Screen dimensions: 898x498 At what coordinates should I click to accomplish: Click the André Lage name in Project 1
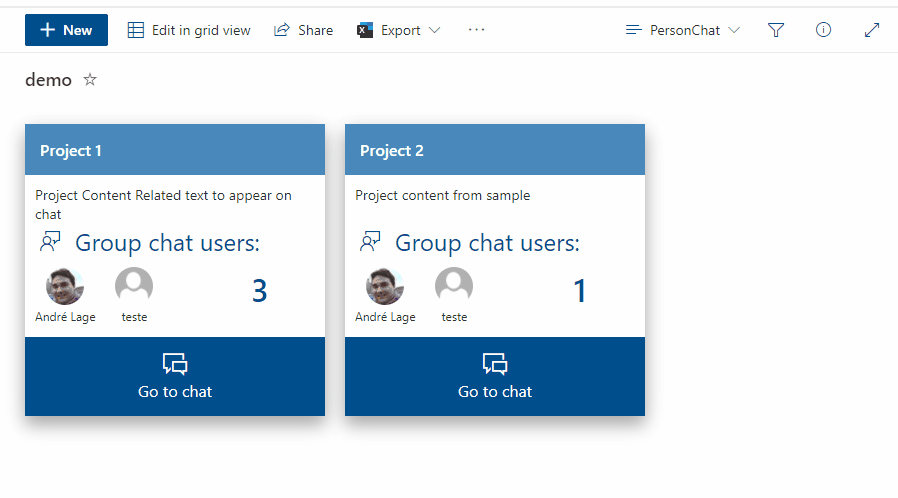pos(65,317)
